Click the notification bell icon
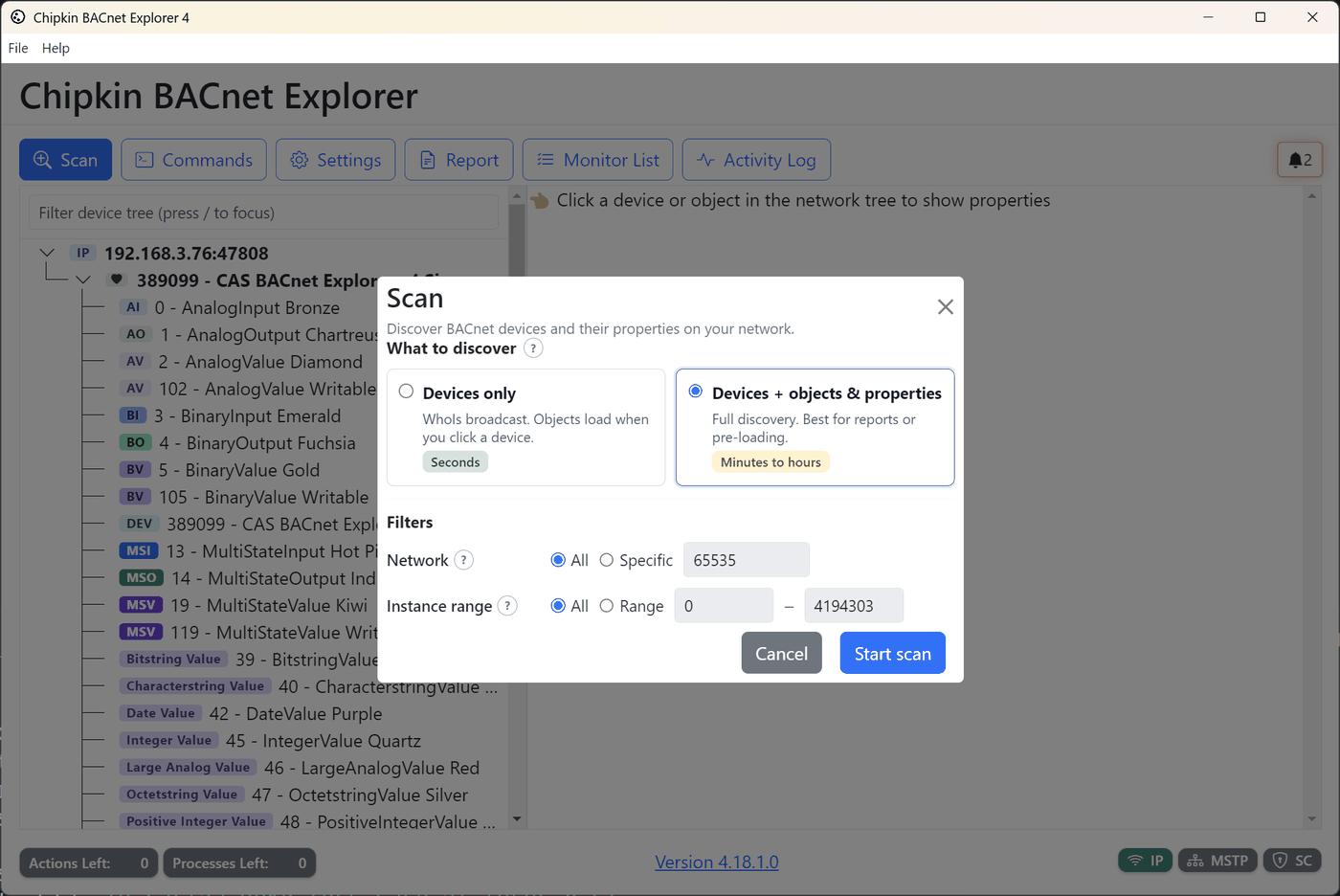The width and height of the screenshot is (1340, 896). click(x=1300, y=160)
